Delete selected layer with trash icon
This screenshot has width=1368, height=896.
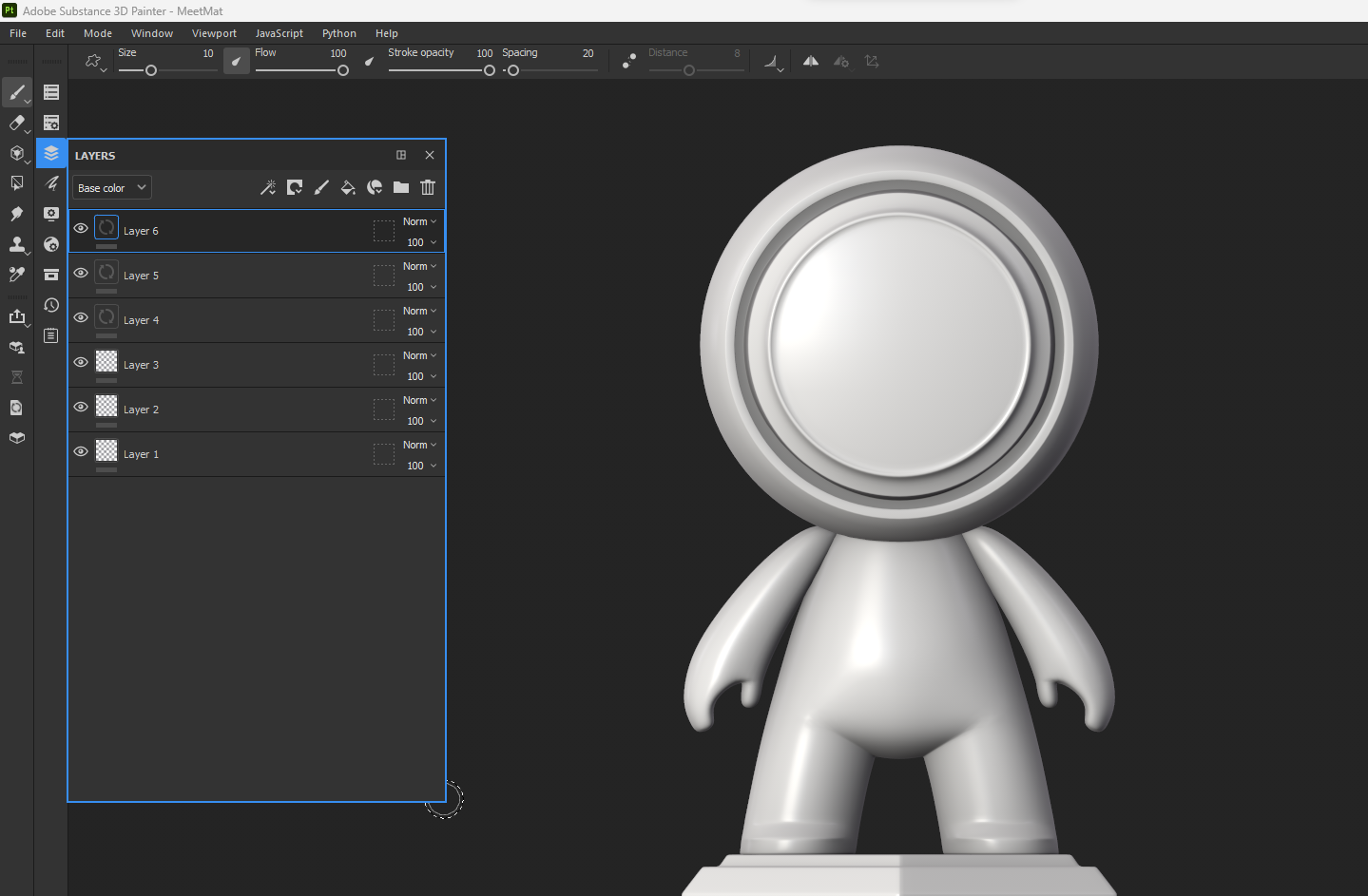tap(428, 187)
